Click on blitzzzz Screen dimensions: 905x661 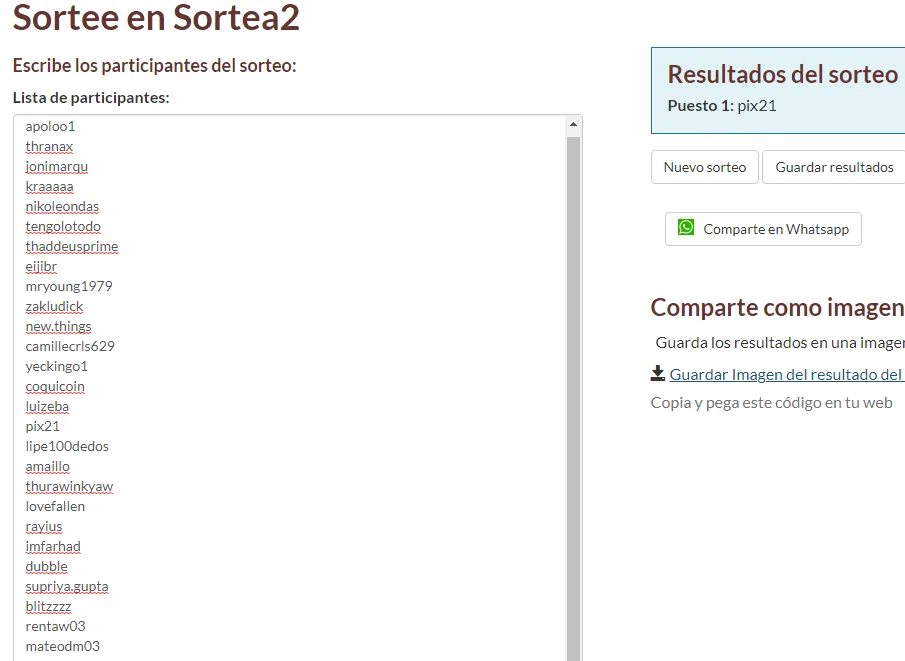(48, 607)
